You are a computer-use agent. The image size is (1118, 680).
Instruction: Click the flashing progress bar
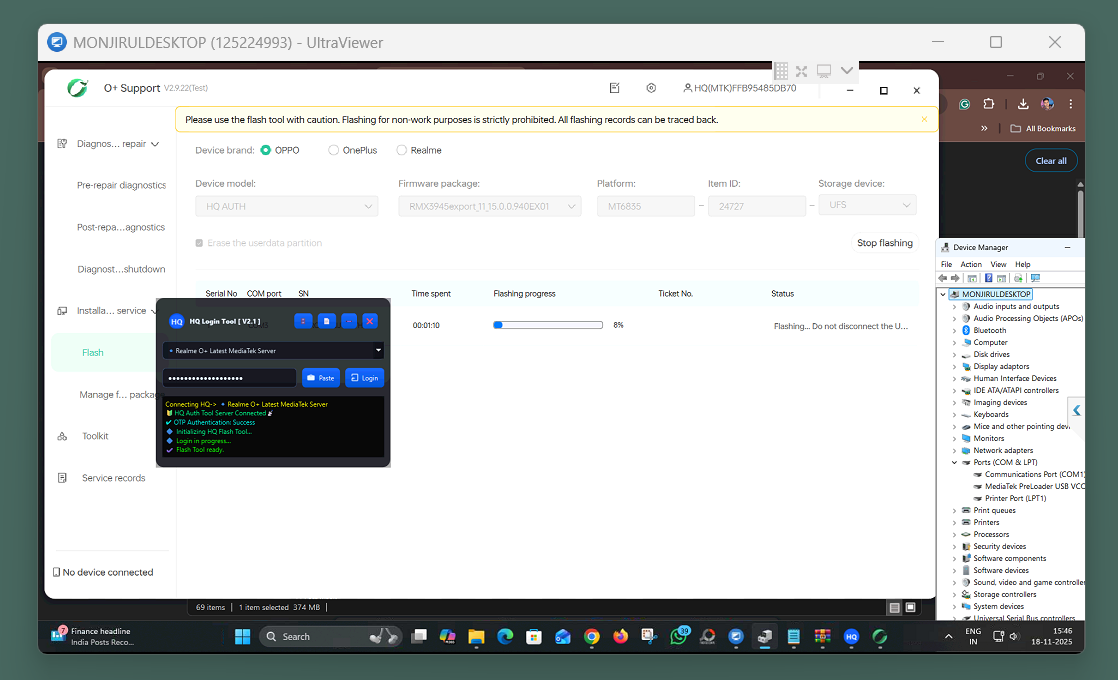coord(548,325)
